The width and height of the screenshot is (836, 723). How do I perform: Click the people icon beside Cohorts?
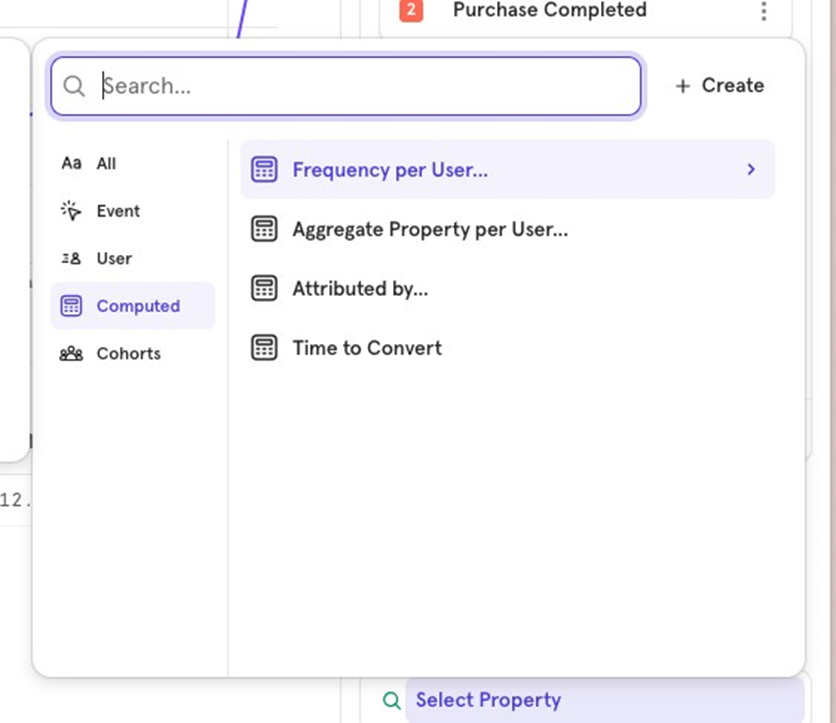tap(70, 353)
